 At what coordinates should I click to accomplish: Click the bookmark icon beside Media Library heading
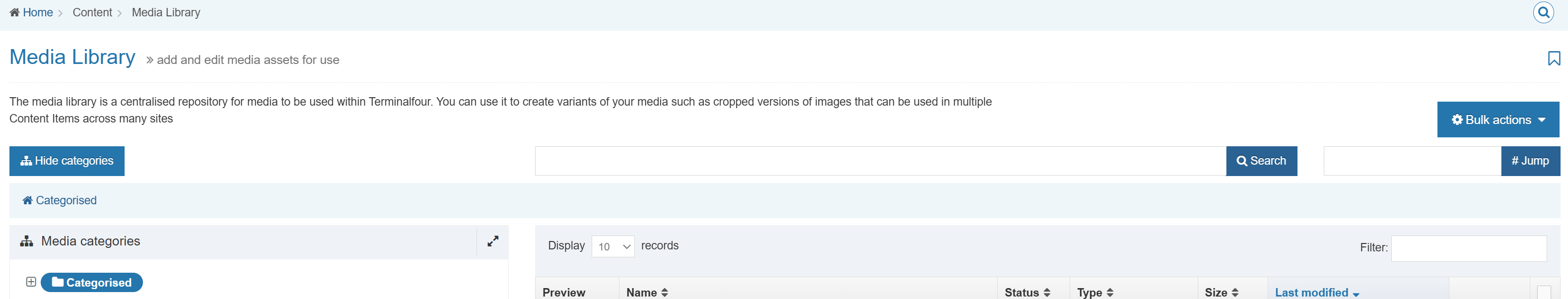click(1554, 59)
